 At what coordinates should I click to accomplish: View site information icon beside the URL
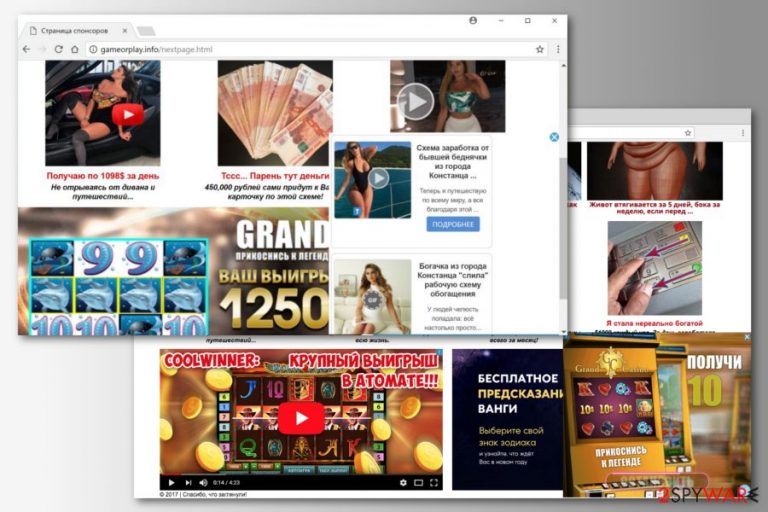pos(93,49)
